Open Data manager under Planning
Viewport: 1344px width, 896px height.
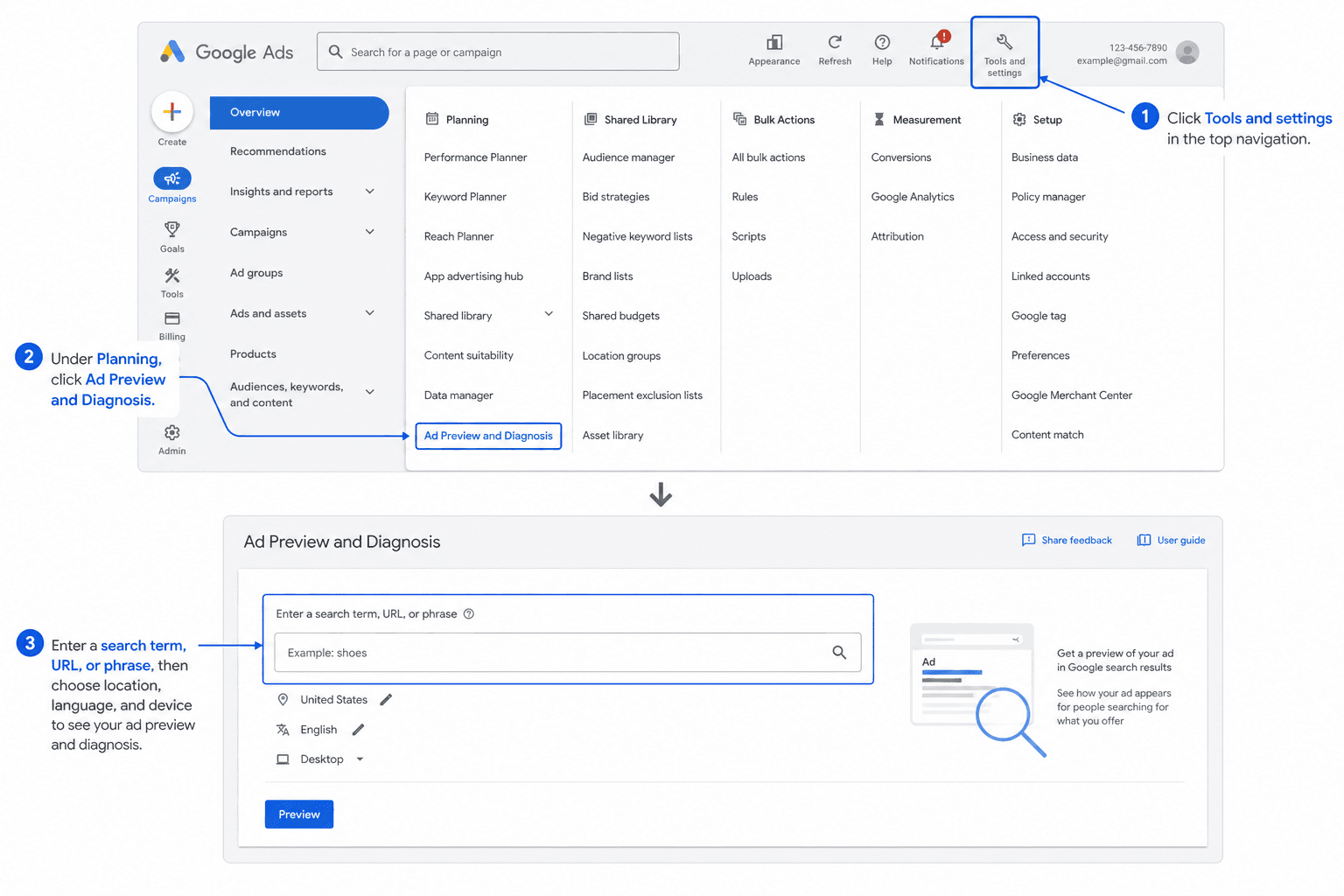click(x=458, y=395)
